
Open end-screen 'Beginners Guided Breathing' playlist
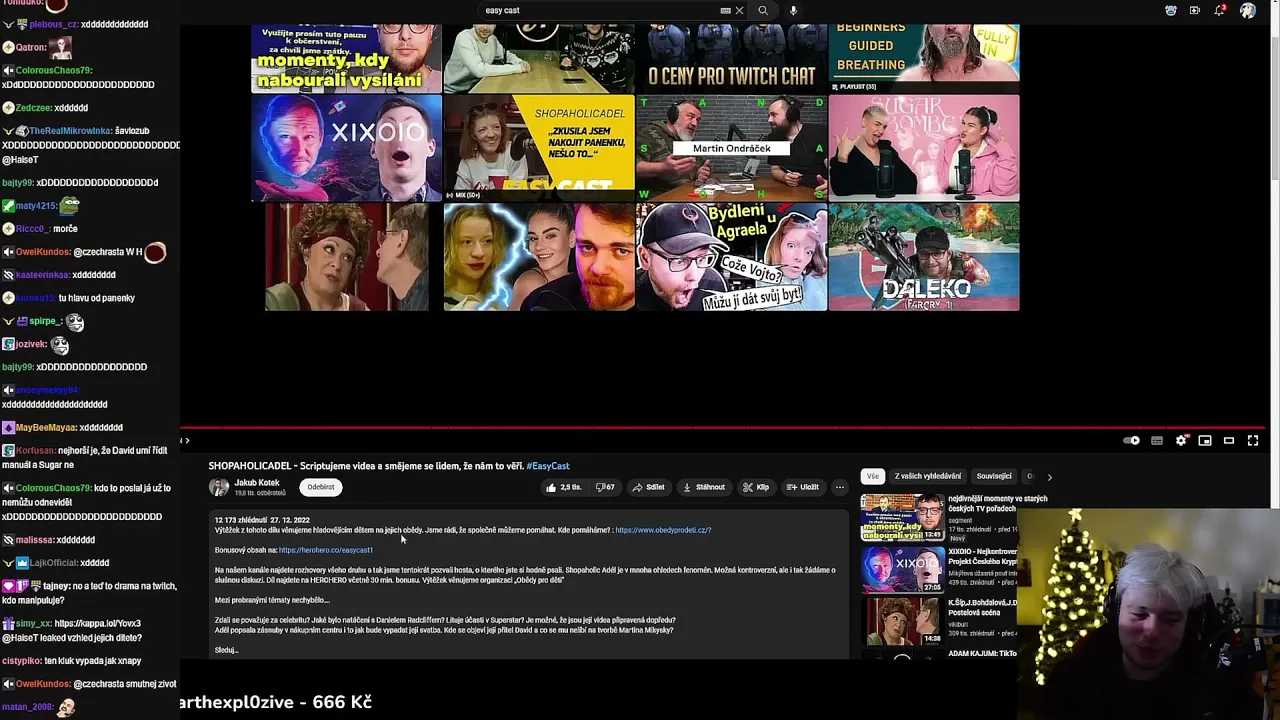[x=924, y=59]
